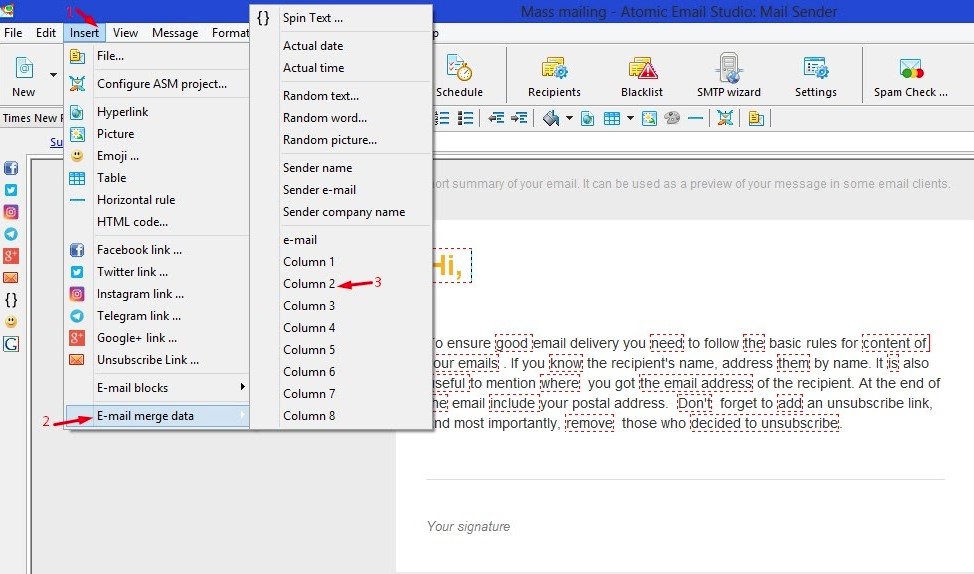Click Twitter icon in left sidebar
Viewport: 974px width, 574px height.
tap(11, 190)
